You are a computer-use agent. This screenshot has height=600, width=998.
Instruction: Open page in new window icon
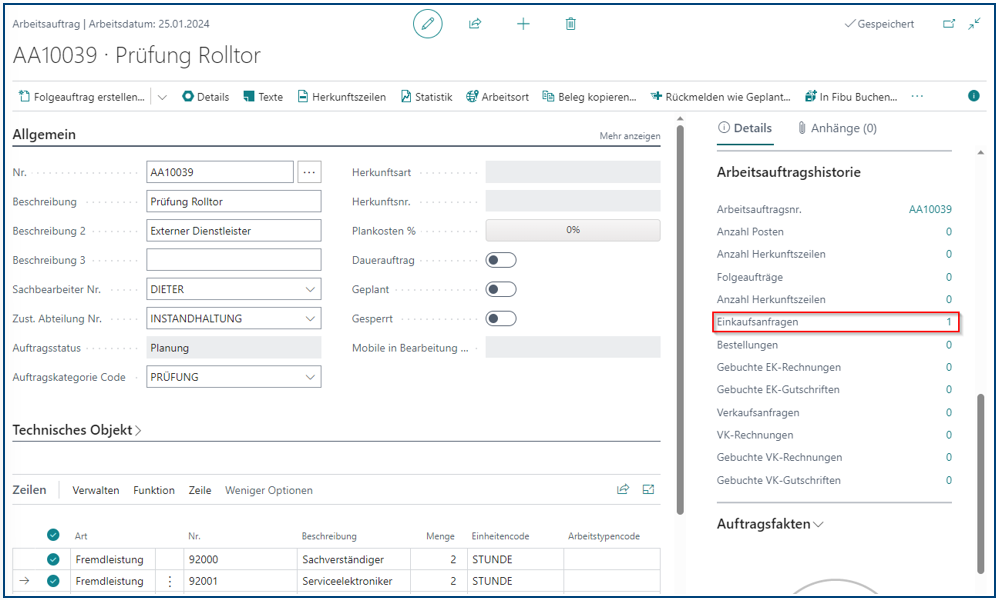point(949,24)
